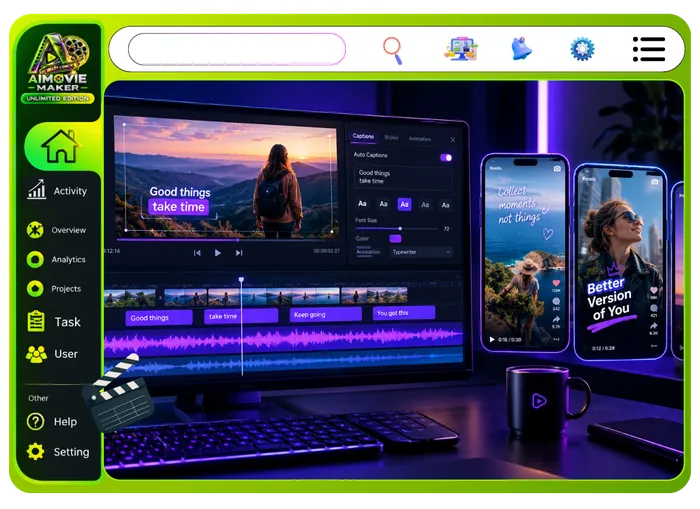Click the blue audio waveform track
The height and width of the screenshot is (509, 700).
click(x=283, y=363)
